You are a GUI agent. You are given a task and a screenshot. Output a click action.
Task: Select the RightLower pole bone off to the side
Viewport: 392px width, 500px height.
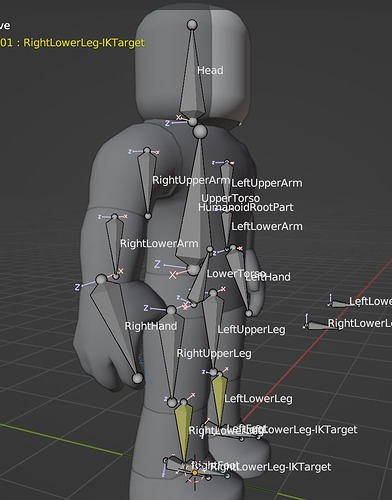(x=320, y=325)
